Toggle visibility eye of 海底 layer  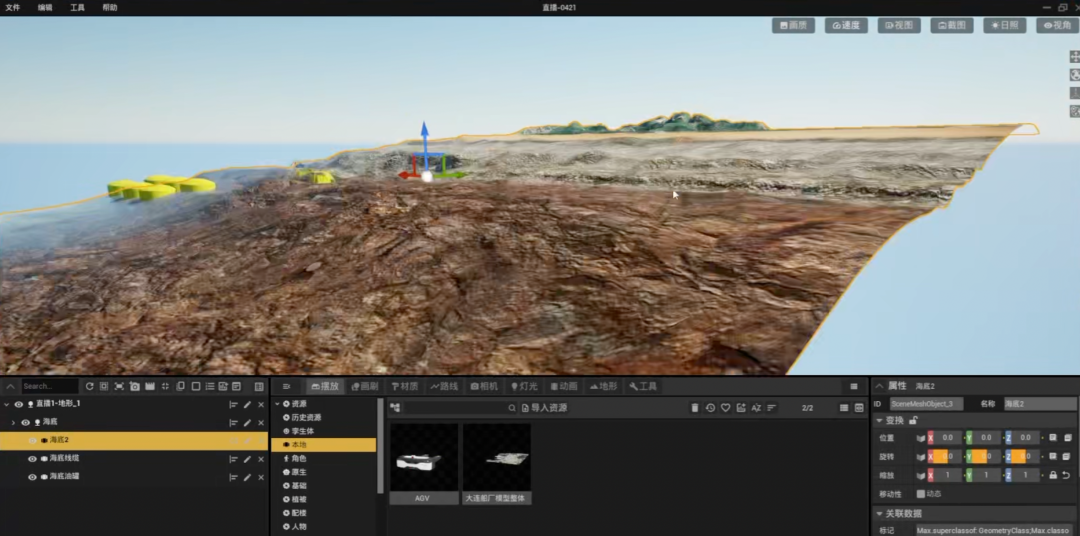(25, 422)
